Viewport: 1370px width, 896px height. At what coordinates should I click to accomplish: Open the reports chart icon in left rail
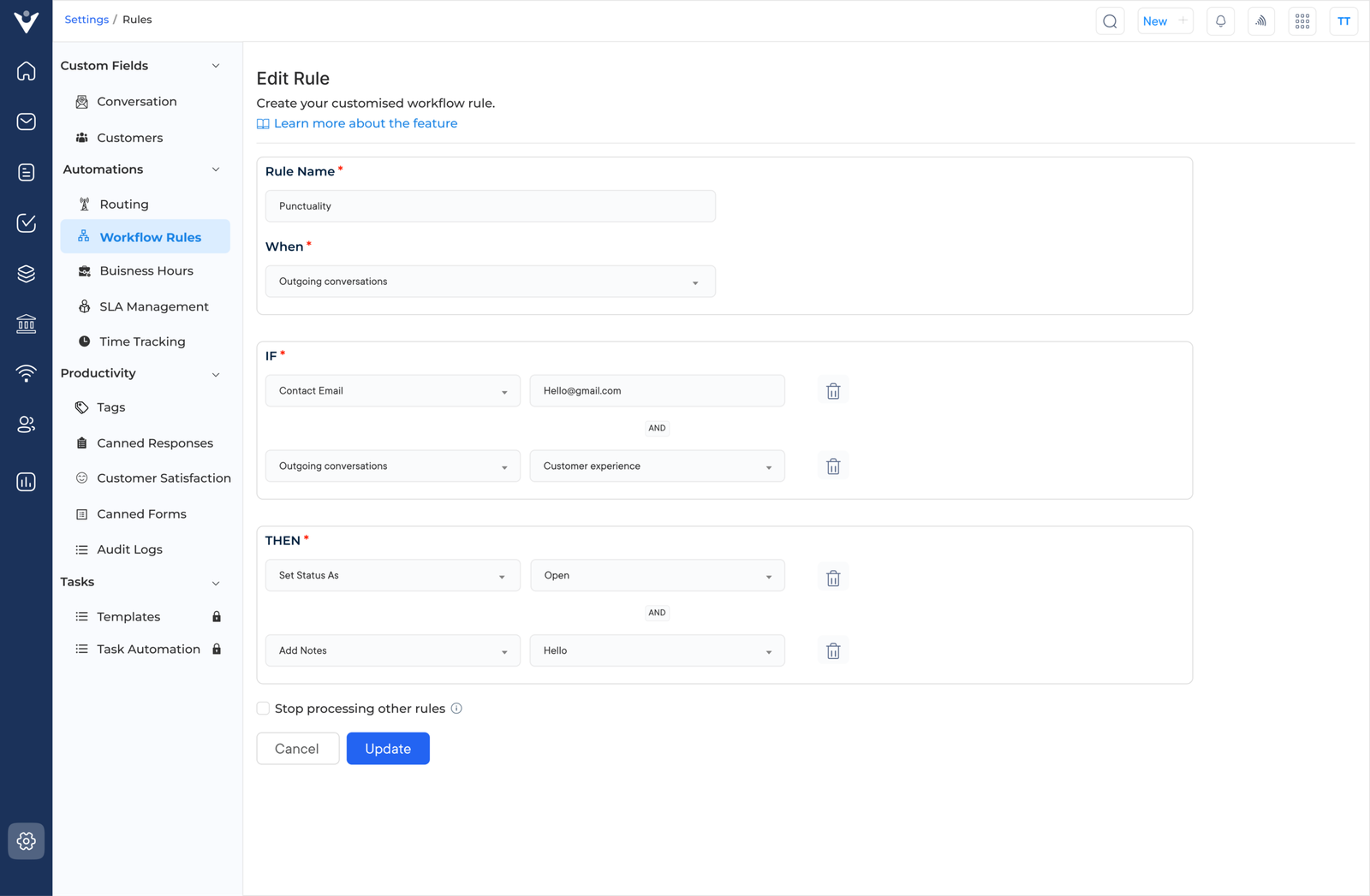pos(27,482)
